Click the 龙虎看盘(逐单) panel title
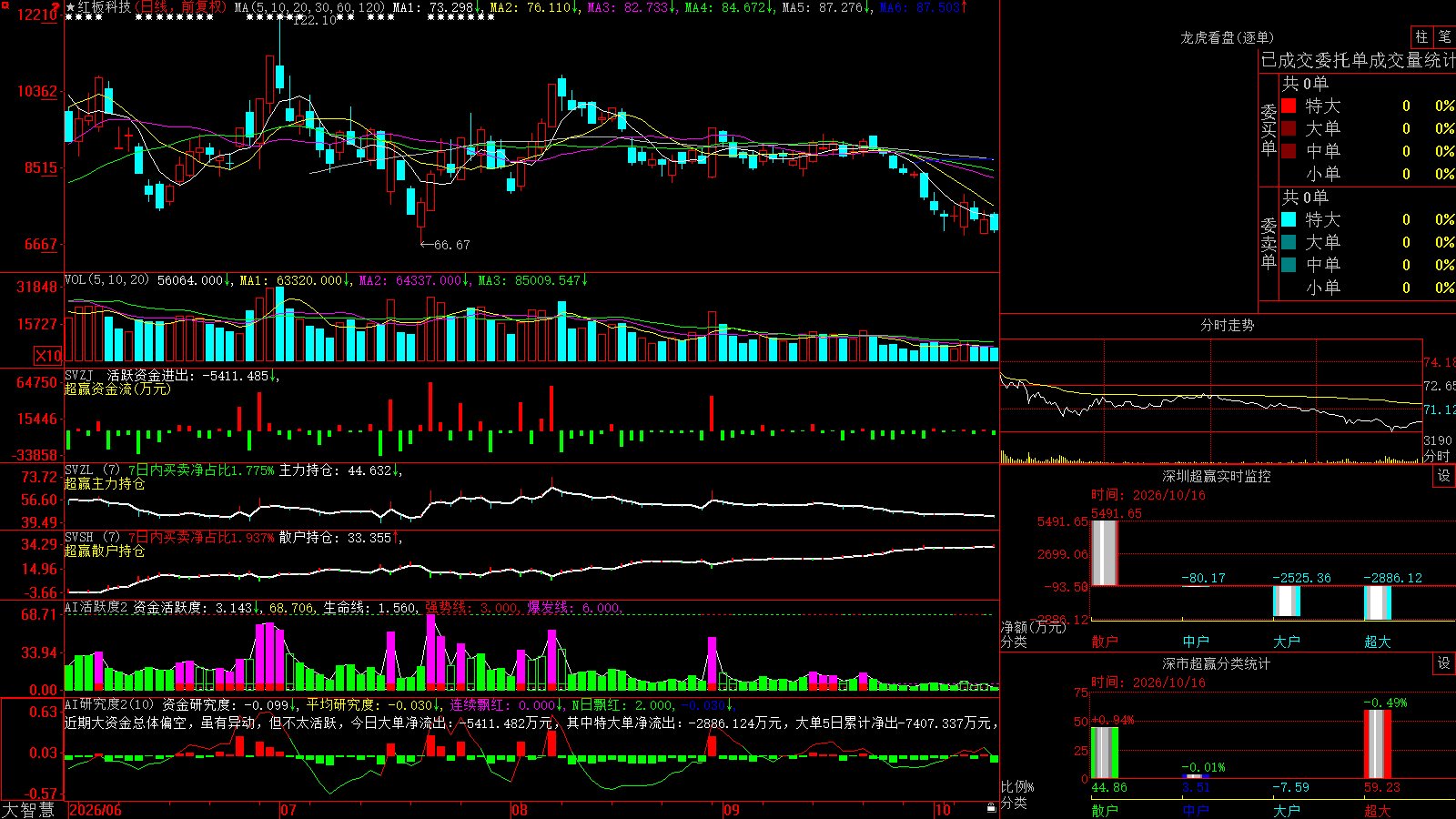The image size is (1456, 819). pos(1227,37)
